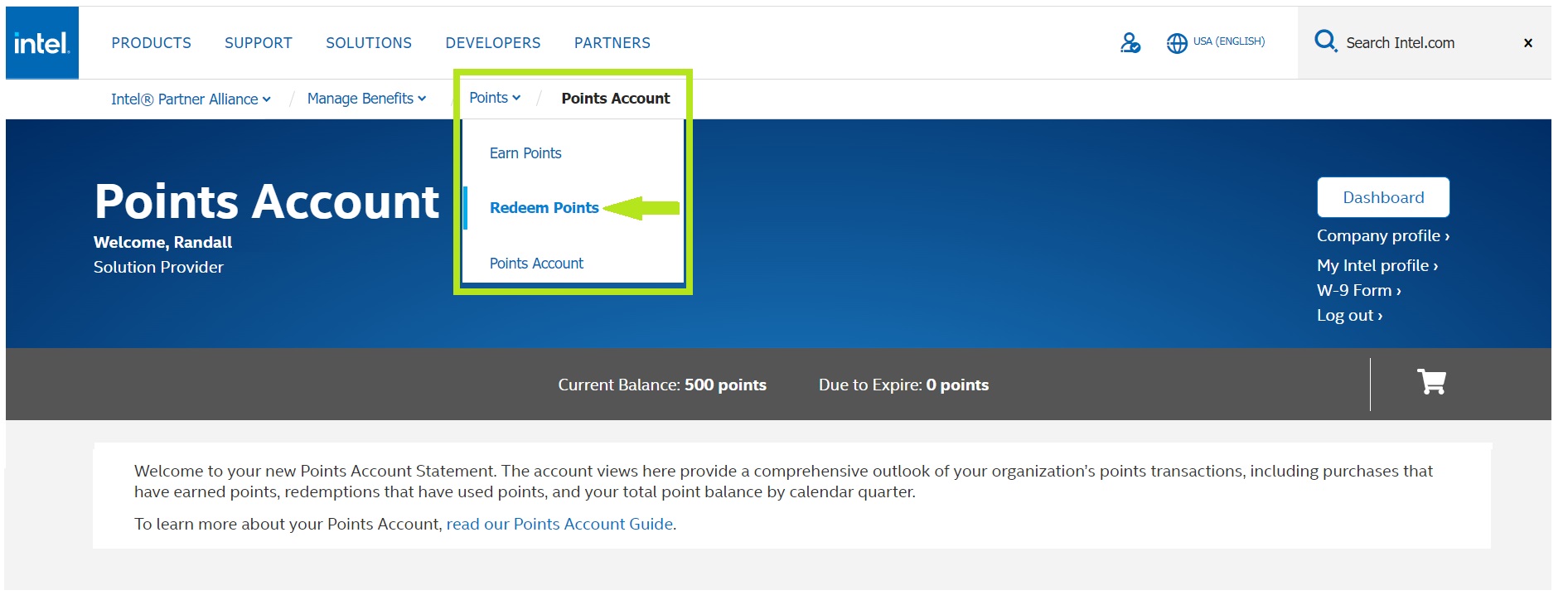Viewport: 1568px width, 605px height.
Task: Open the W-9 Form link
Action: (1358, 291)
